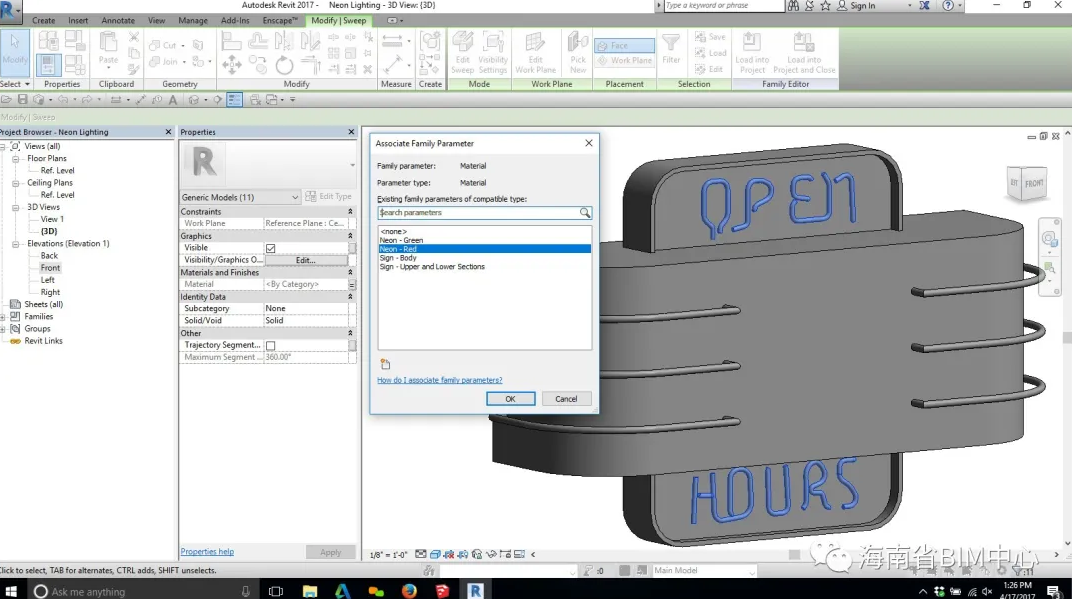Collapse the Floor Plans tree node
Viewport: 1072px width, 599px height.
[16, 159]
